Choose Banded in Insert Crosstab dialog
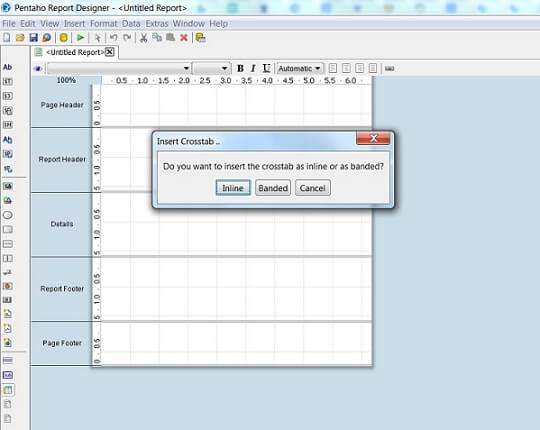Viewport: 540px width, 430px height. click(273, 188)
